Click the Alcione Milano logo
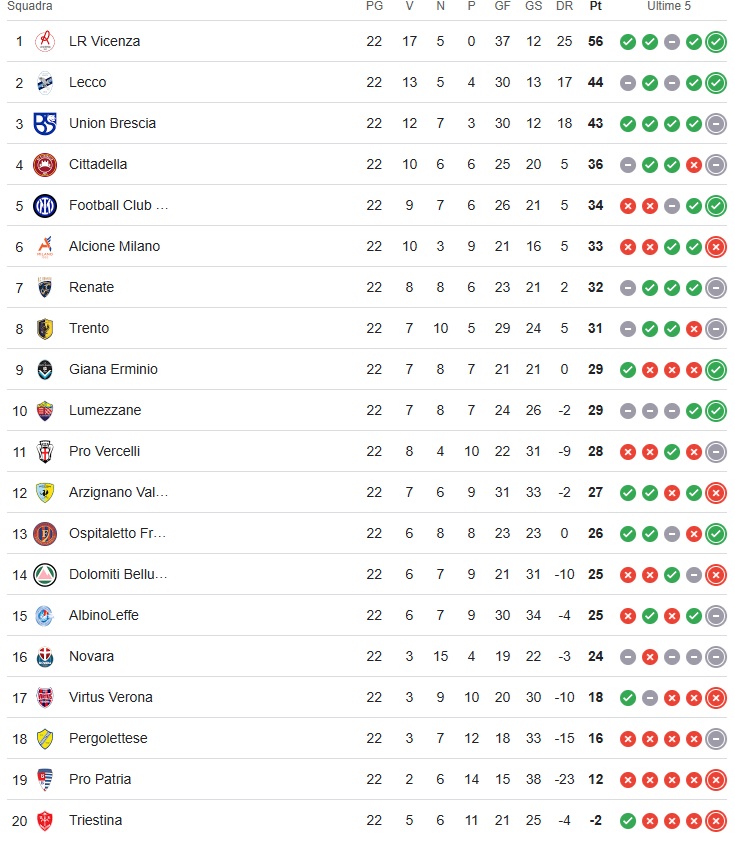This screenshot has width=735, height=841. [x=45, y=247]
